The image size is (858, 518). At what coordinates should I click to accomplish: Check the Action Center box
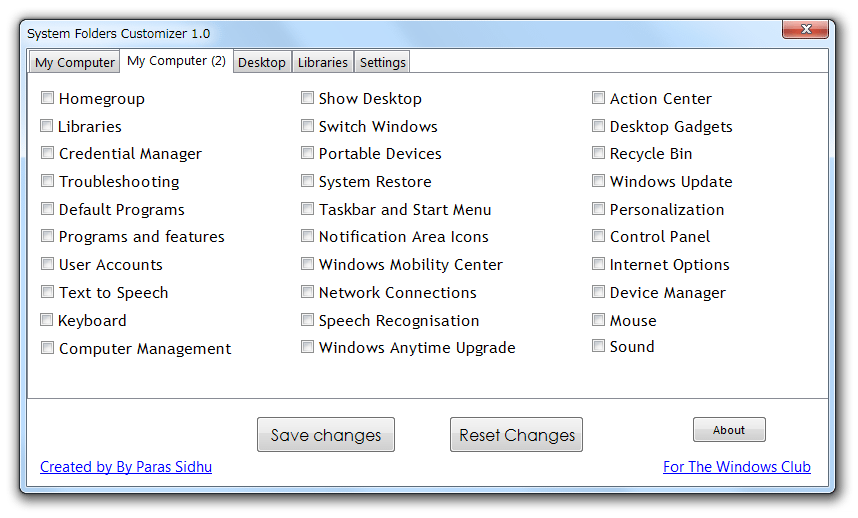(599, 98)
